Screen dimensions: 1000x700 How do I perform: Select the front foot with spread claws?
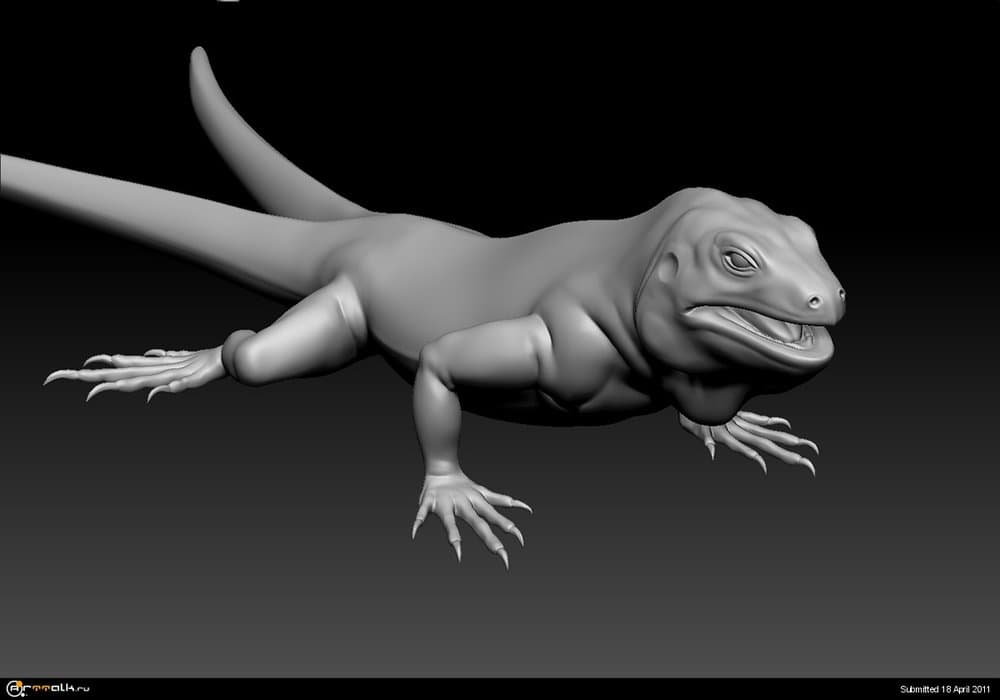coord(465,508)
